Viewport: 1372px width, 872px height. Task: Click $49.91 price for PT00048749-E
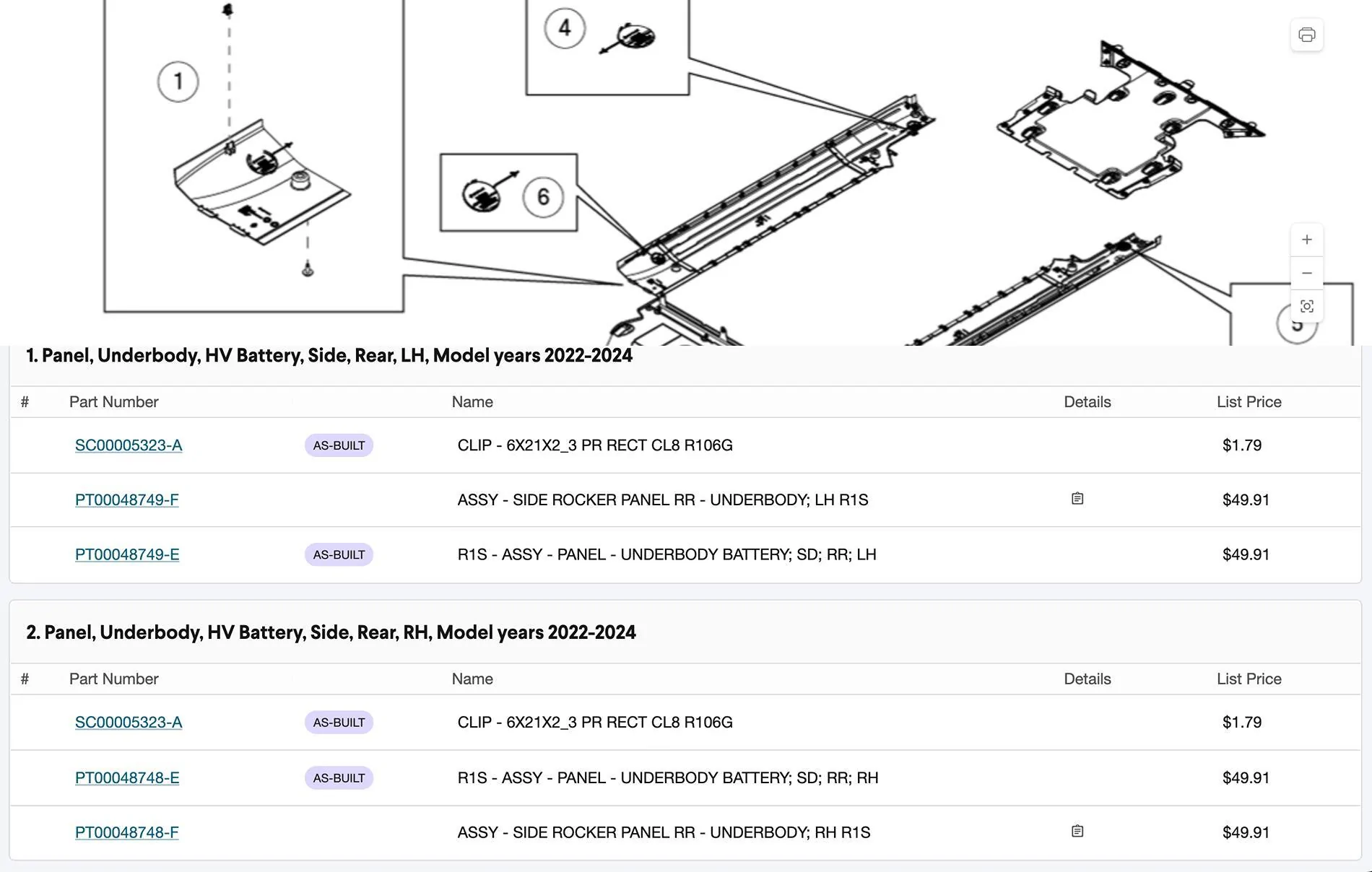pos(1246,554)
